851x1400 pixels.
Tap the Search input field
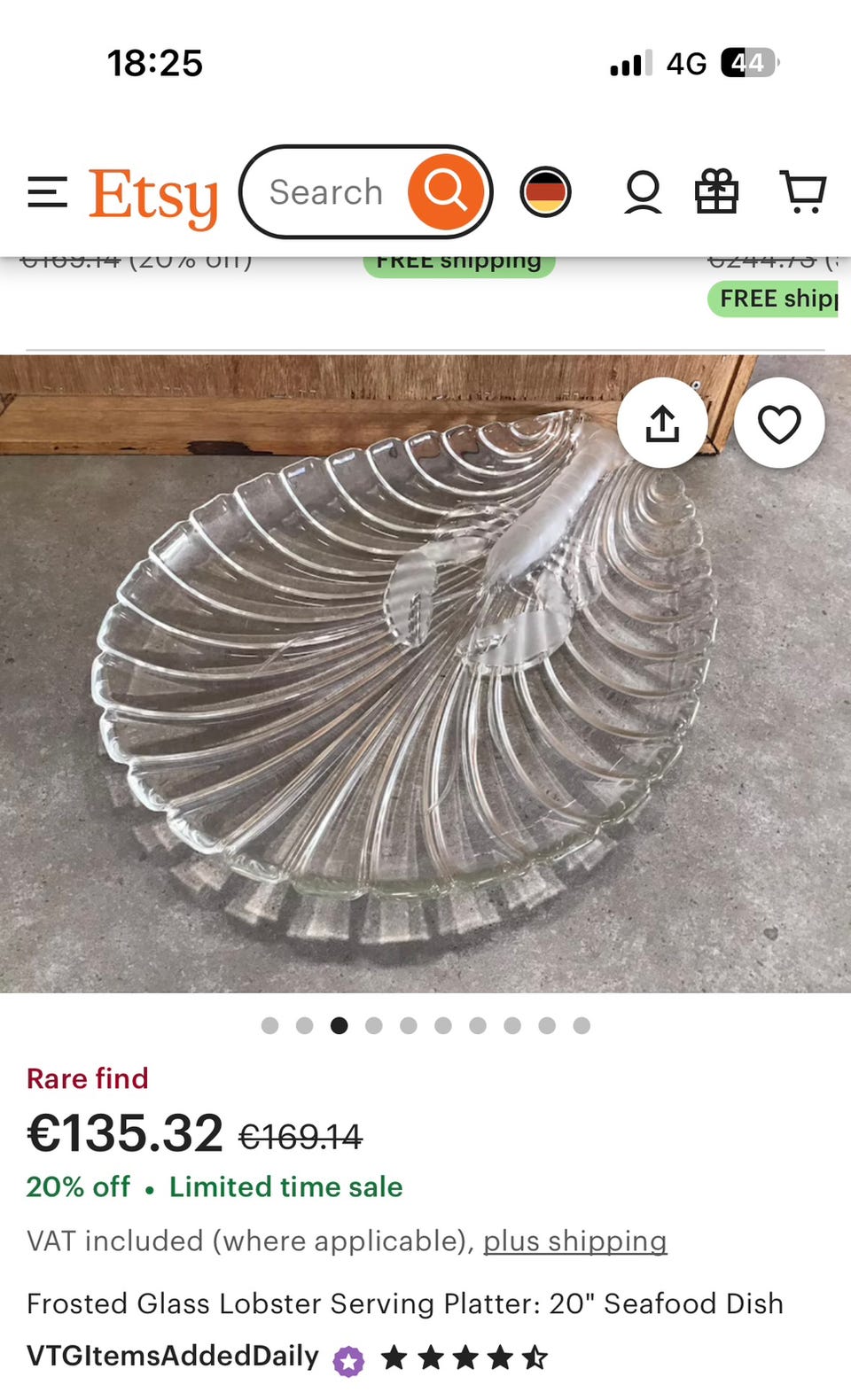[326, 191]
